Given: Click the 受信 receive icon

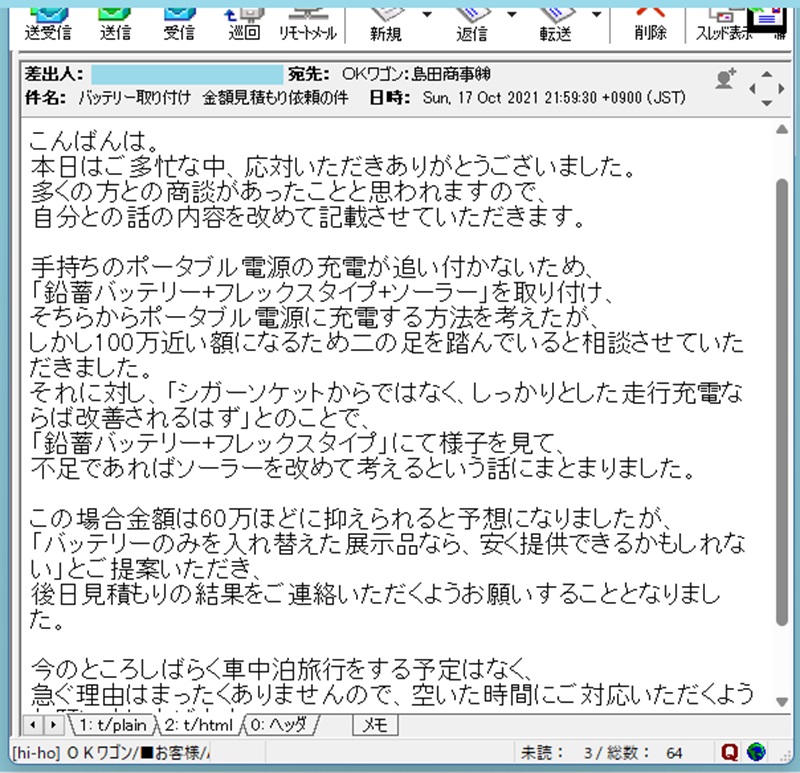Looking at the screenshot, I should click(178, 21).
